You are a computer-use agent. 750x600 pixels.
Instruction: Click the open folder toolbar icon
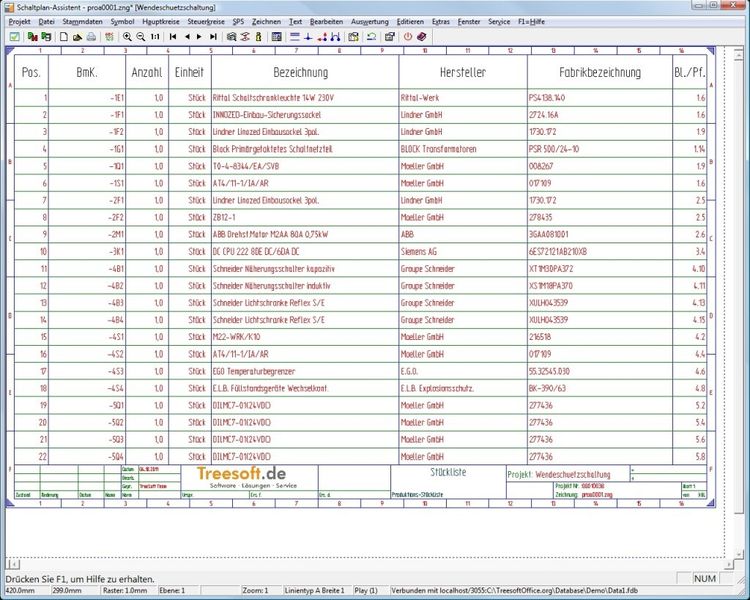pos(76,36)
